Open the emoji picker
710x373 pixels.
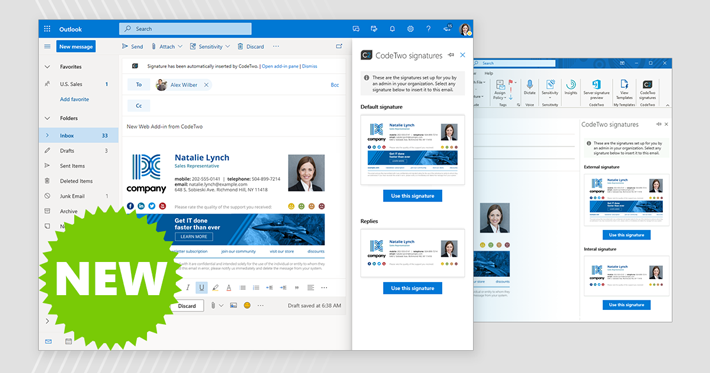tap(247, 306)
